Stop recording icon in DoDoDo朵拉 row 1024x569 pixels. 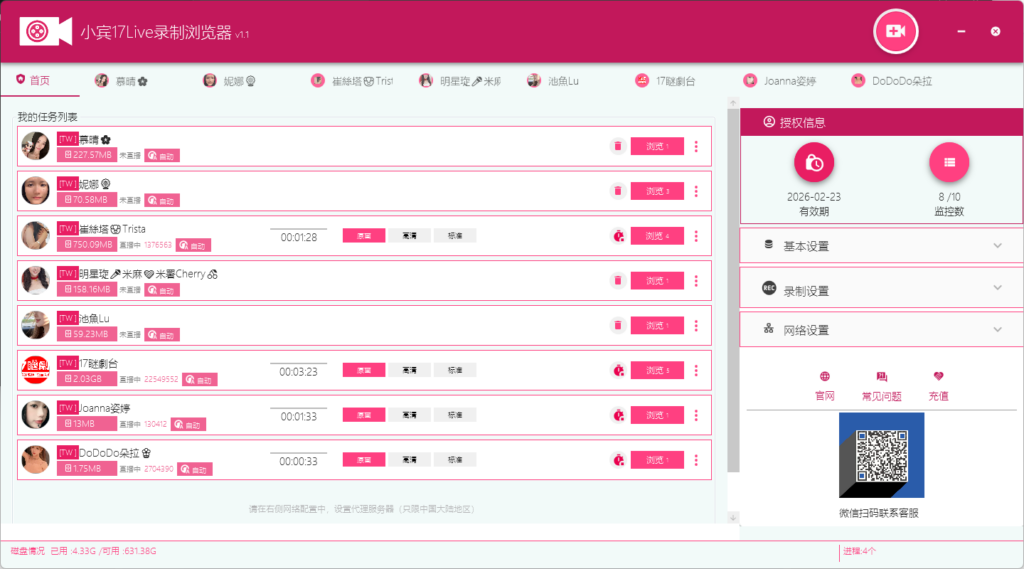pos(618,460)
